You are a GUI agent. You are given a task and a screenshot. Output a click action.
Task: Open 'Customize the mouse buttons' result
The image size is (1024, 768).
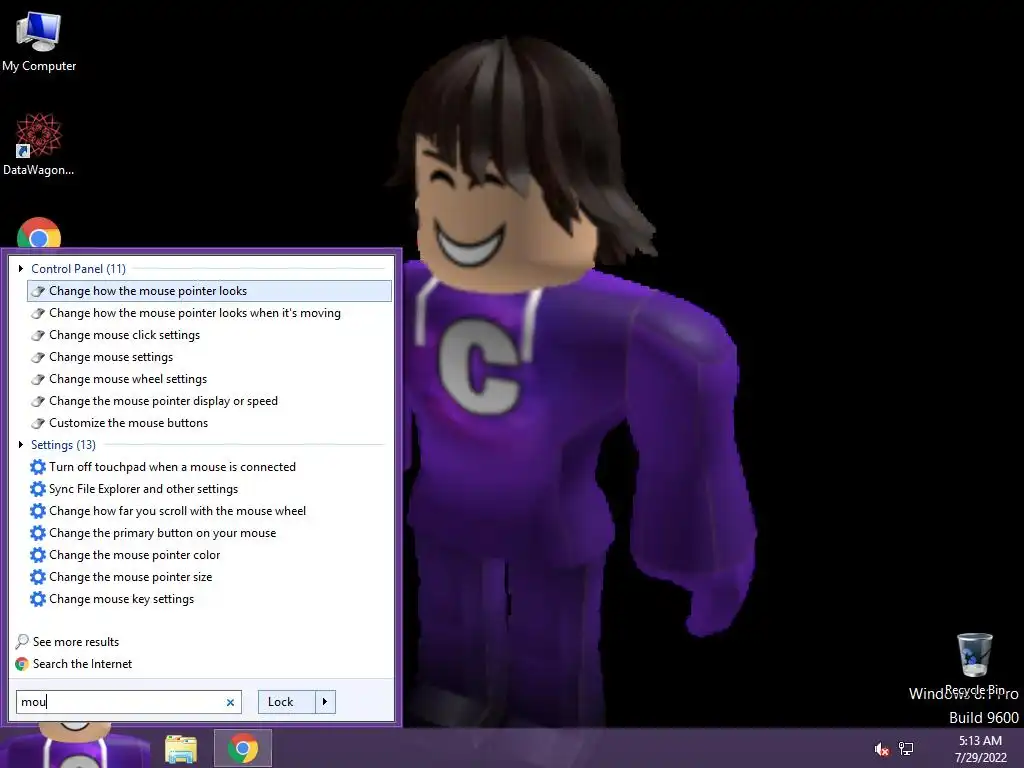tap(210, 423)
